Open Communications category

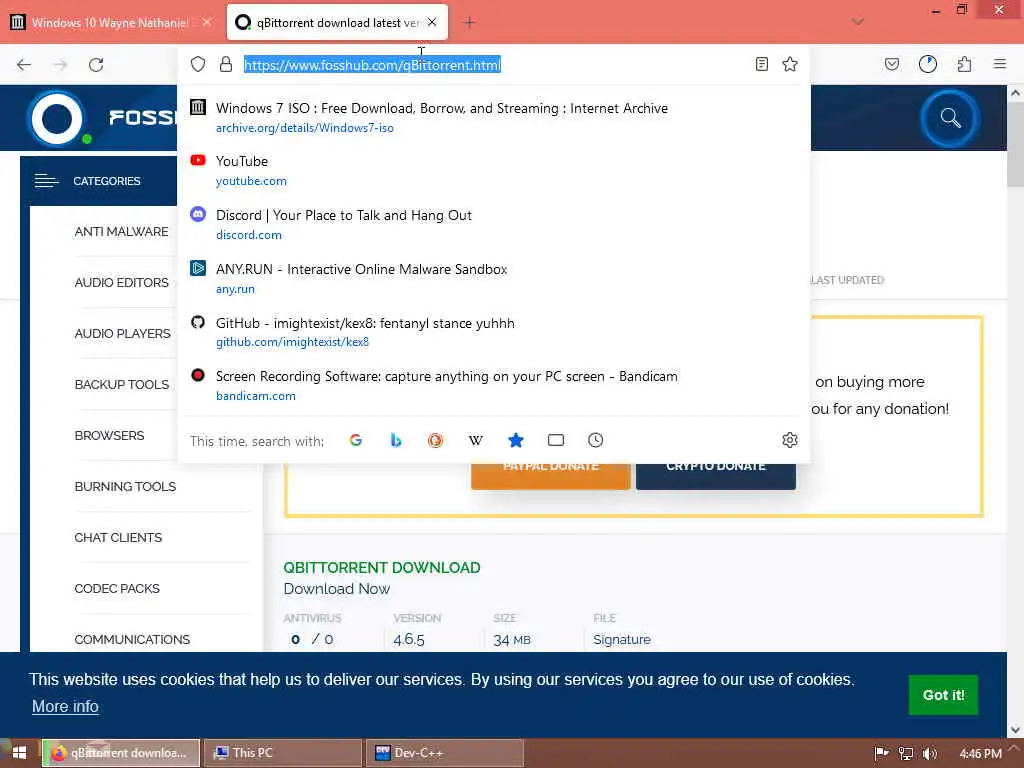click(x=132, y=639)
